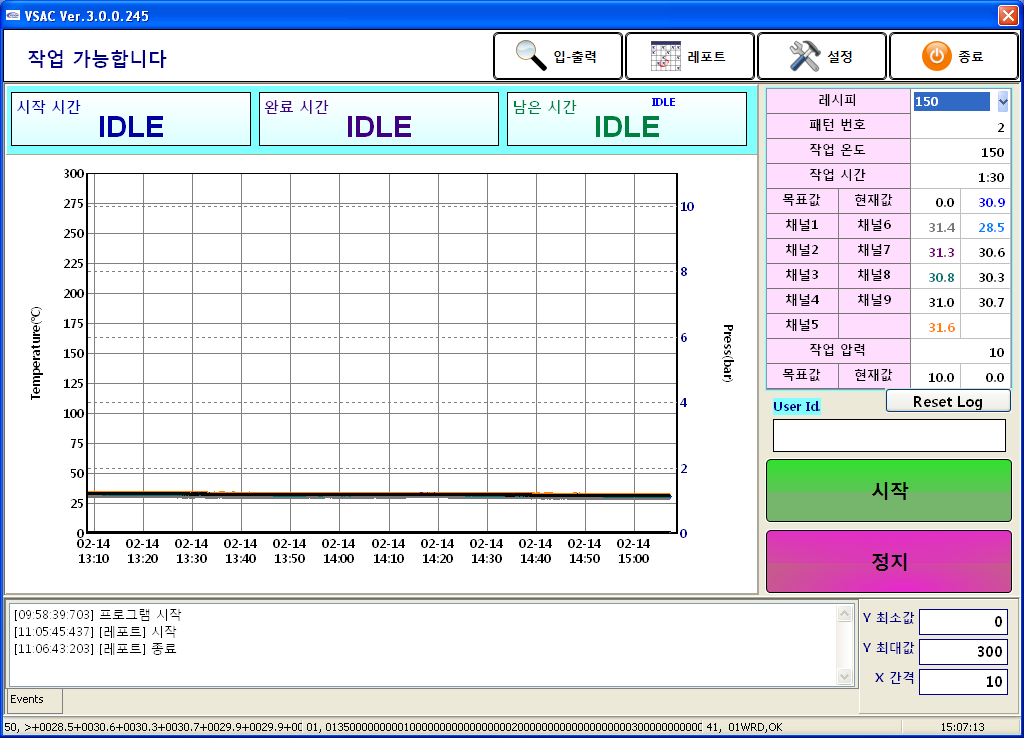Close the VSAC window

[x=1007, y=15]
